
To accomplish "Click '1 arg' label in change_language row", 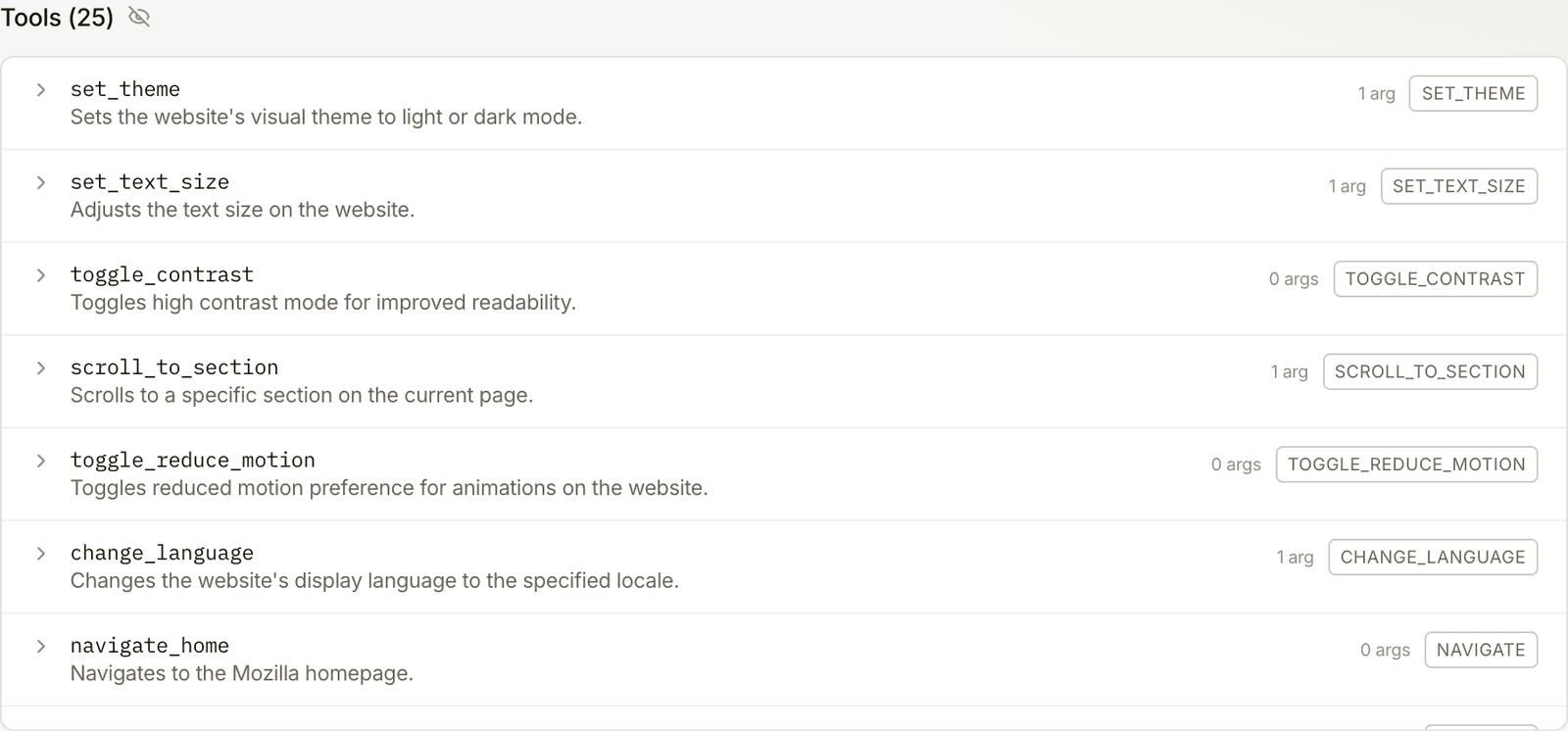I will 1295,558.
